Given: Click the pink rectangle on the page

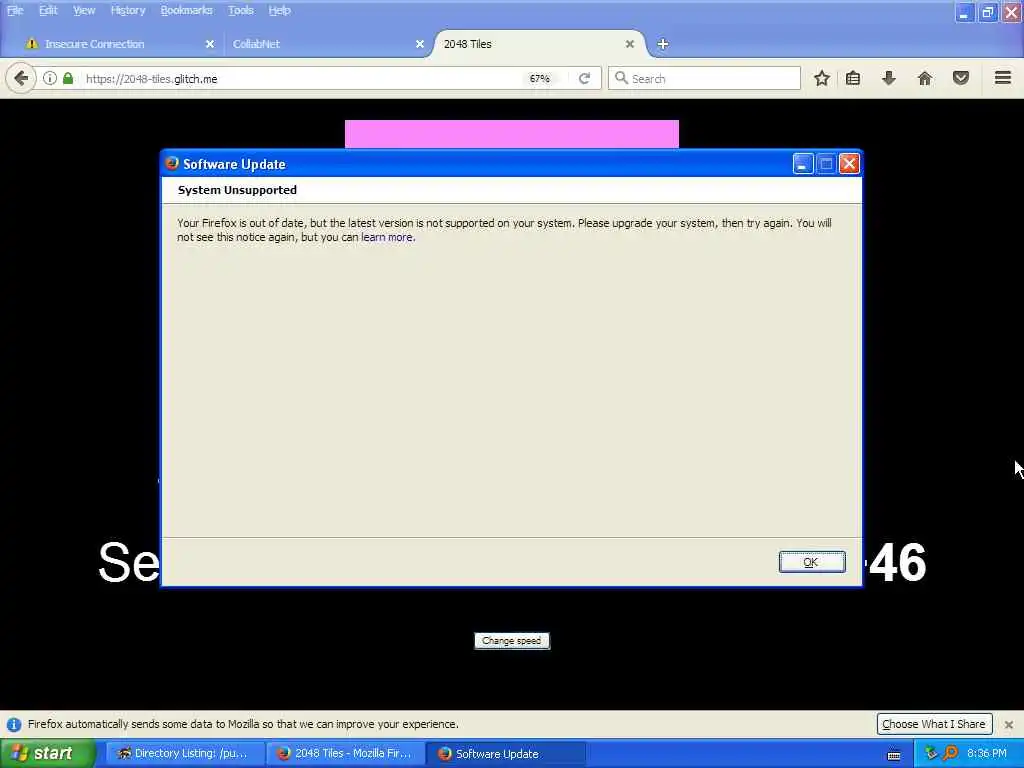Looking at the screenshot, I should tap(511, 134).
